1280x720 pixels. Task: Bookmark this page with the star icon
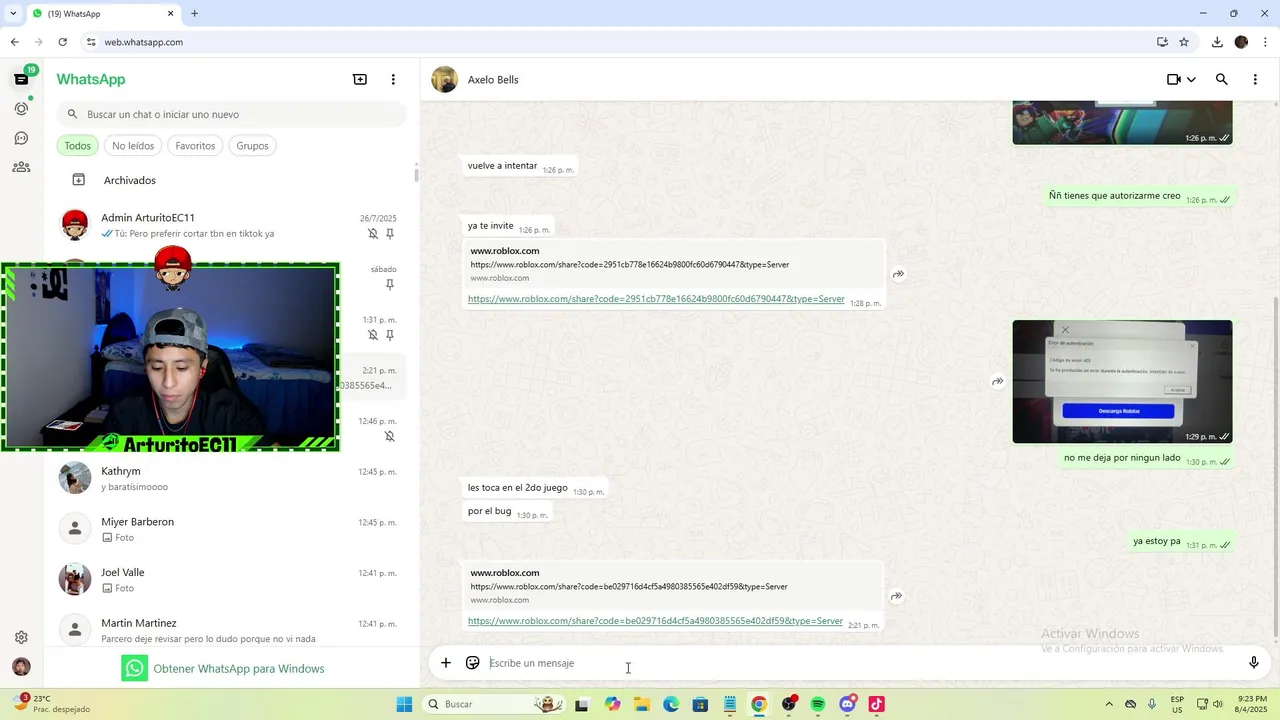pyautogui.click(x=1184, y=42)
